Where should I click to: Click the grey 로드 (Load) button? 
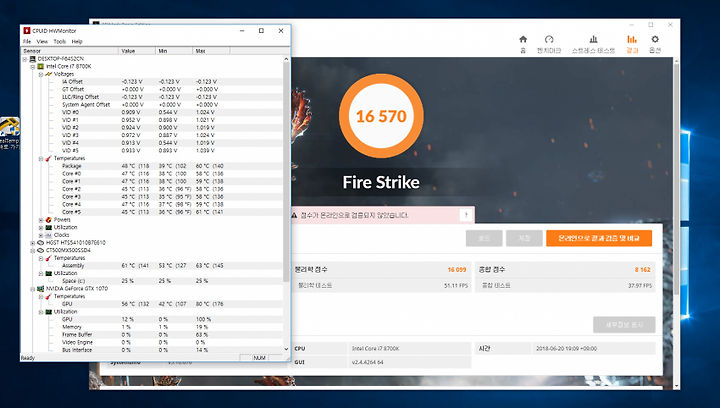[x=484, y=238]
